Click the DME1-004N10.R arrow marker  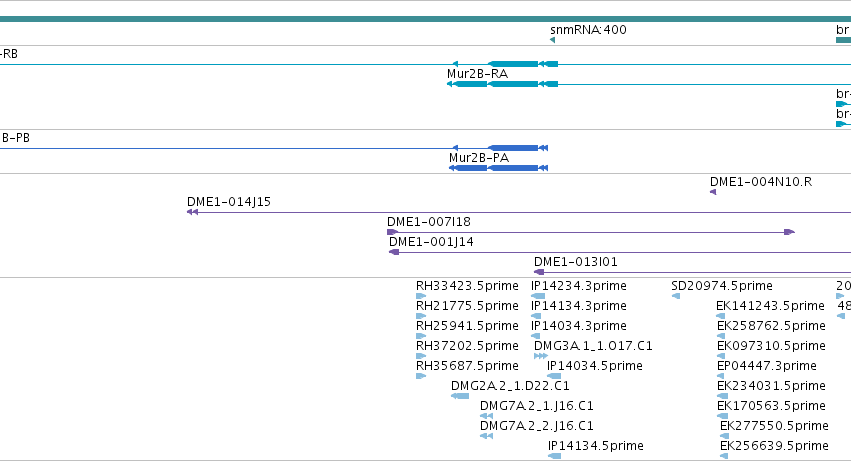[713, 192]
